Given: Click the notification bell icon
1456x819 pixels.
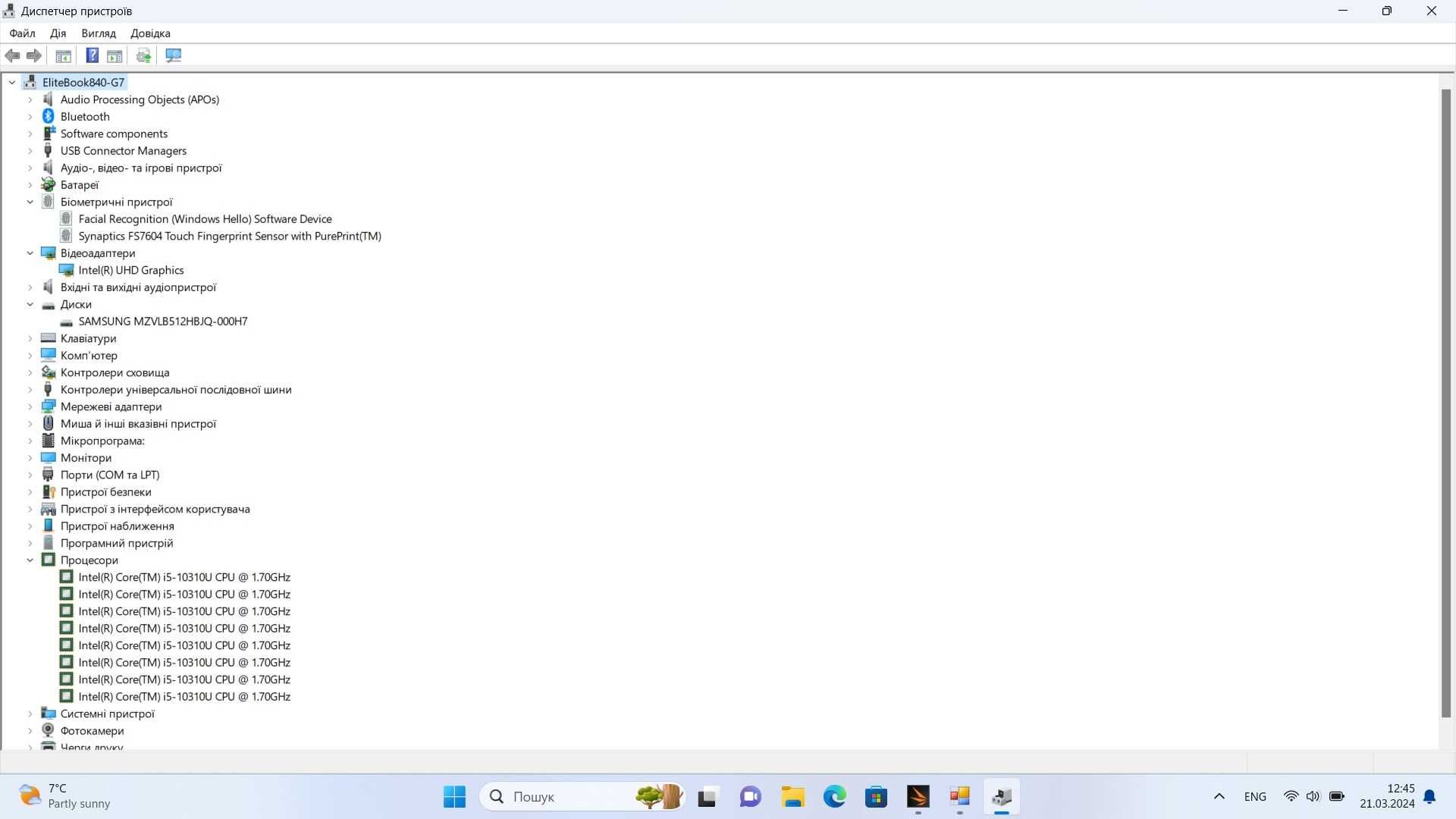Looking at the screenshot, I should (1429, 796).
